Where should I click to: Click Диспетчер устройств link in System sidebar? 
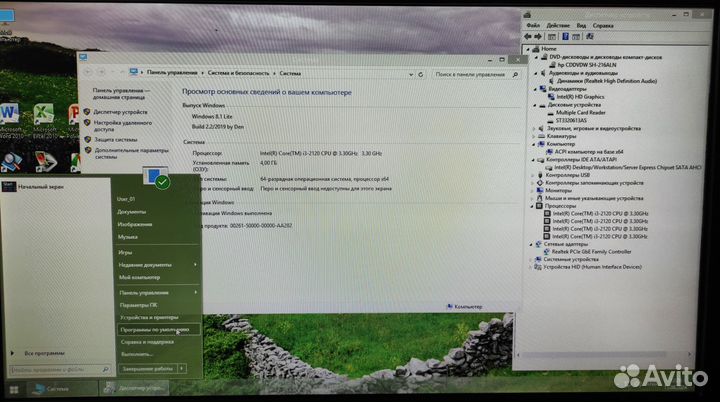pos(120,112)
